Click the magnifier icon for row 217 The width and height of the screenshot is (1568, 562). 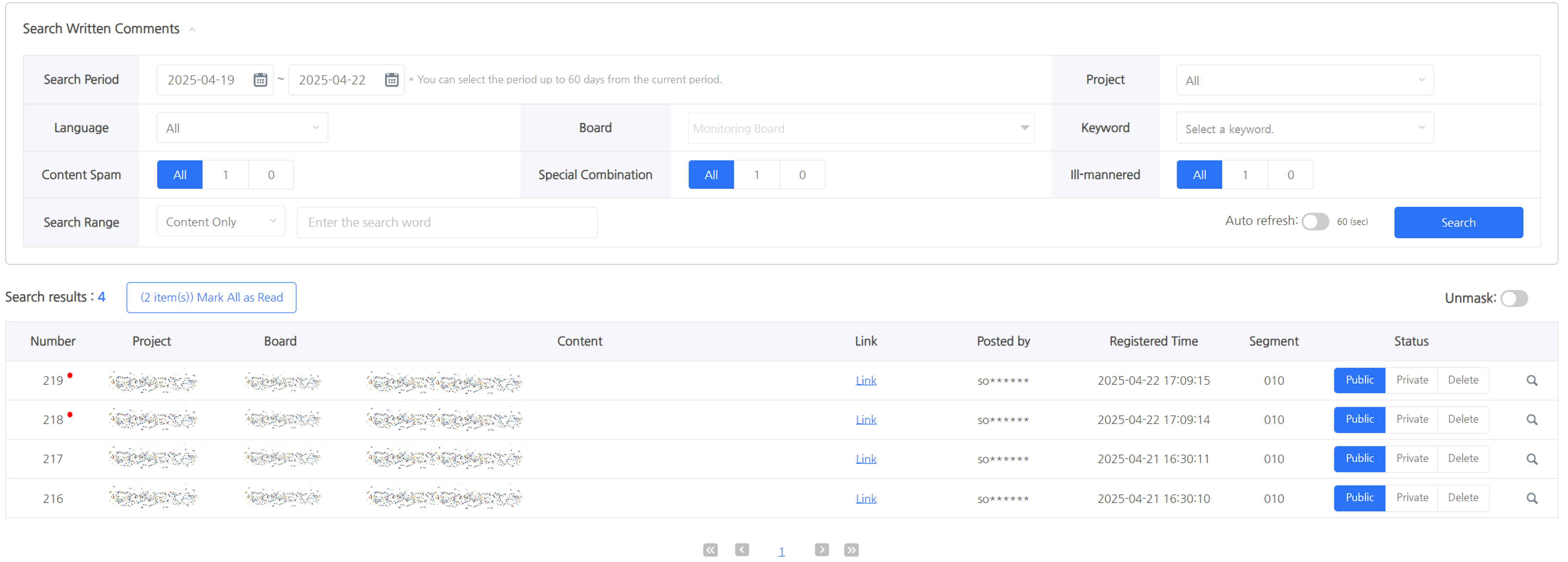pyautogui.click(x=1532, y=459)
